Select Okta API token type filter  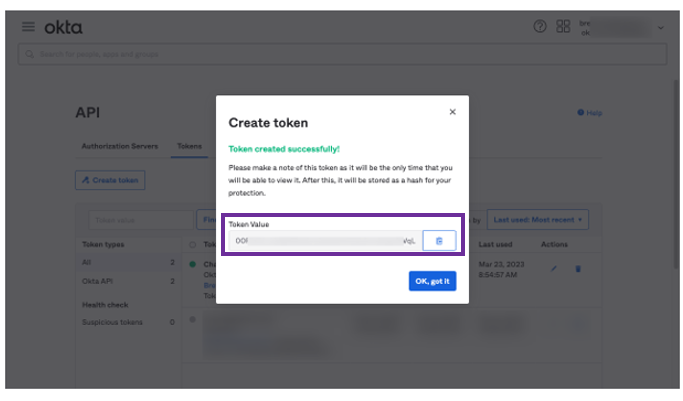click(x=97, y=281)
